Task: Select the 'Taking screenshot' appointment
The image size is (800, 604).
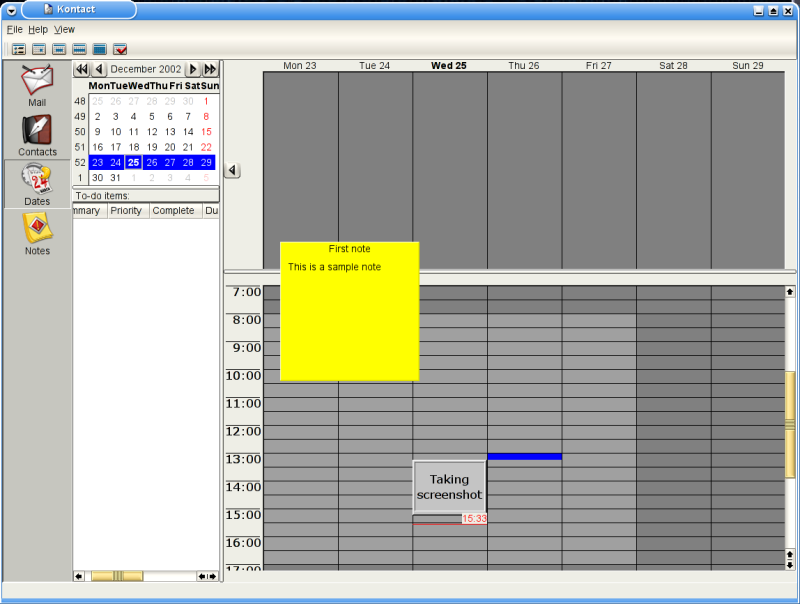Action: pyautogui.click(x=449, y=487)
